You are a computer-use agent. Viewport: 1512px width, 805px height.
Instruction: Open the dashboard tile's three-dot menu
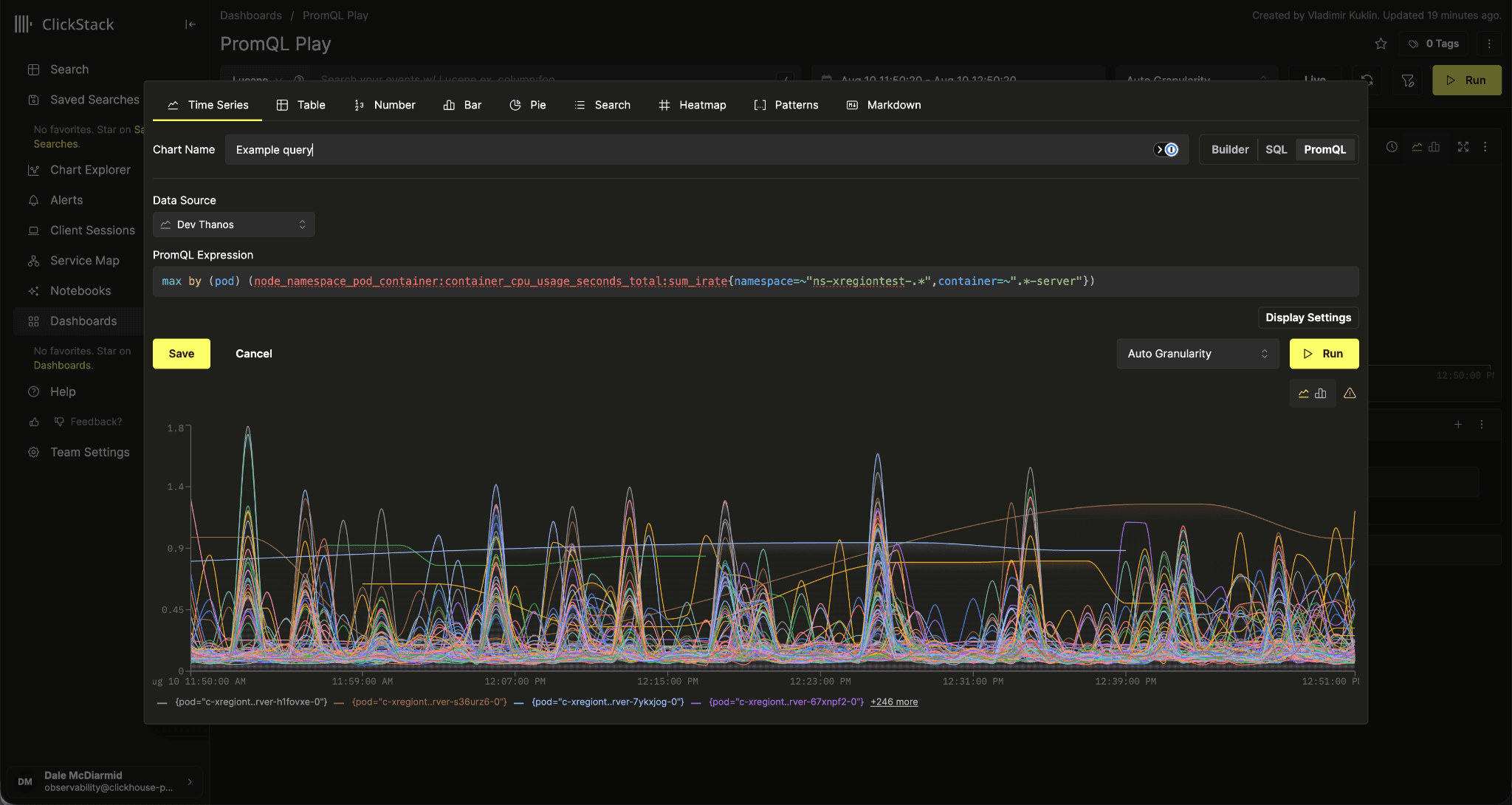pyautogui.click(x=1485, y=147)
